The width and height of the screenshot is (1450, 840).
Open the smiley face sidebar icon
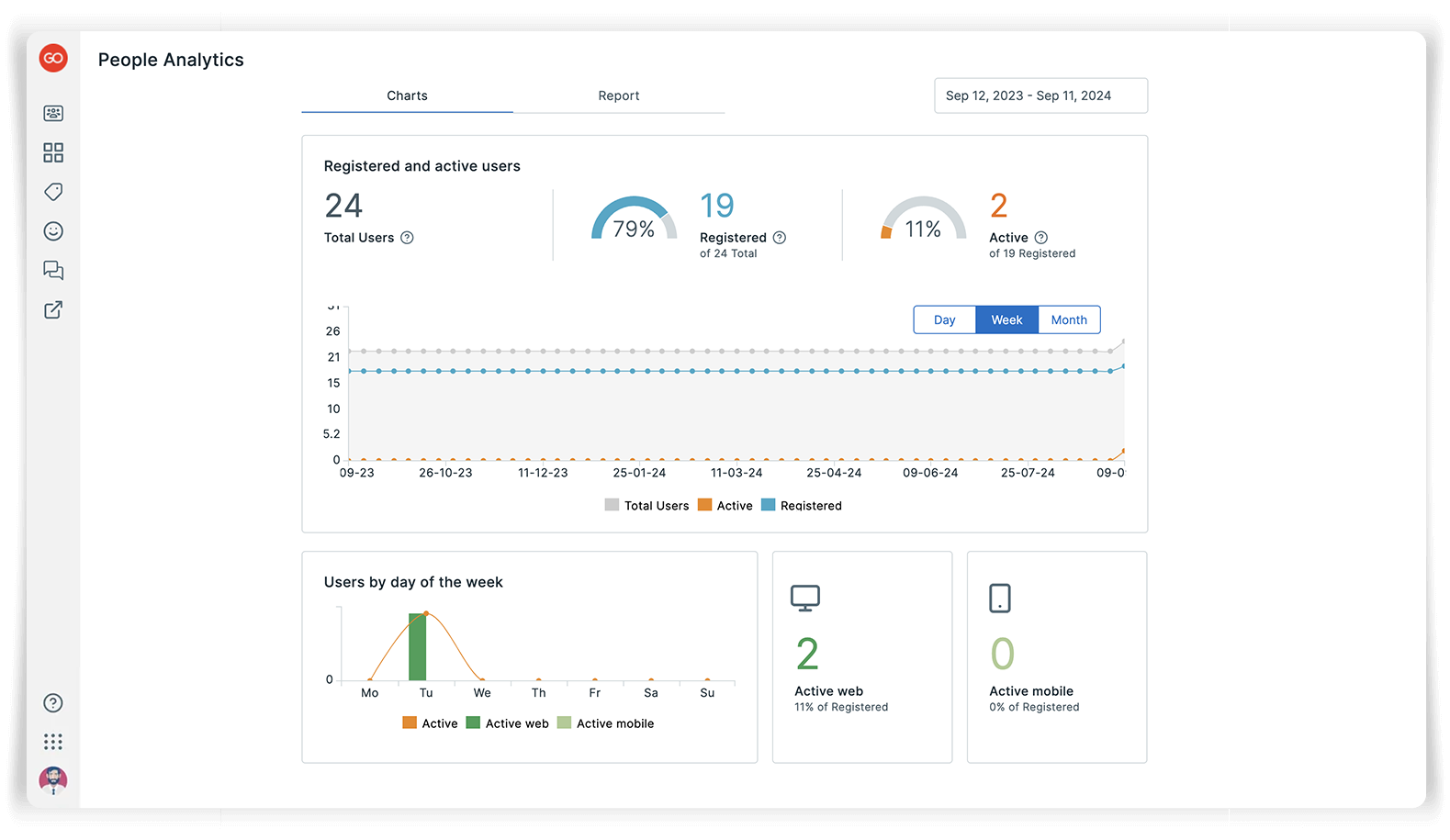tap(53, 231)
